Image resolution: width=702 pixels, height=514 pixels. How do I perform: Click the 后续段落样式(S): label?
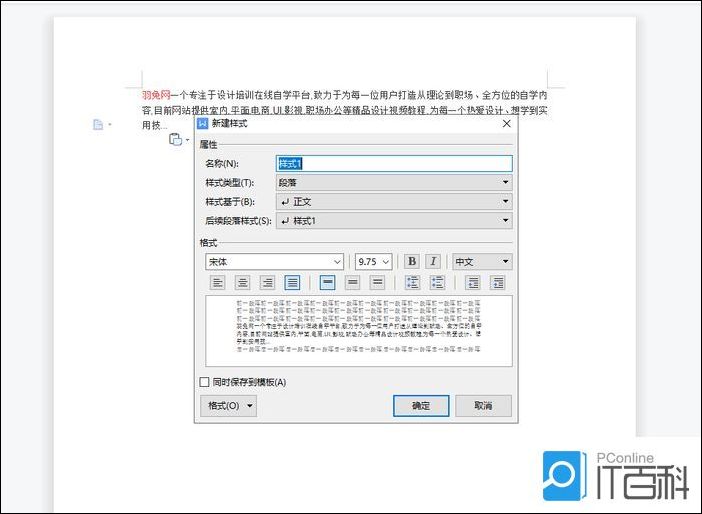(238, 221)
